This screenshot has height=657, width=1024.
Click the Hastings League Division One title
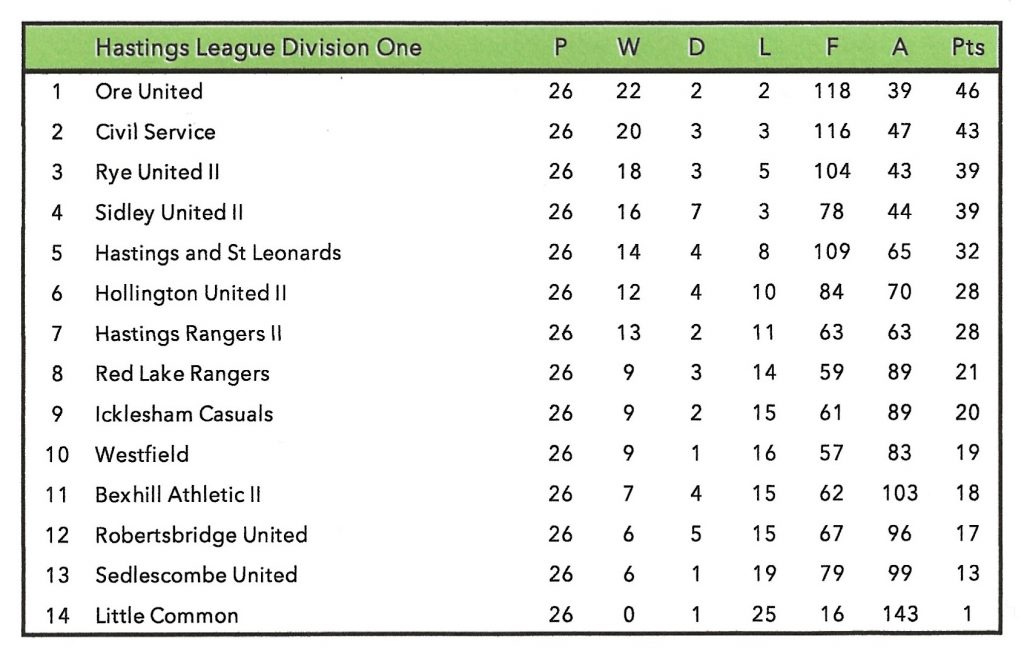(x=258, y=48)
